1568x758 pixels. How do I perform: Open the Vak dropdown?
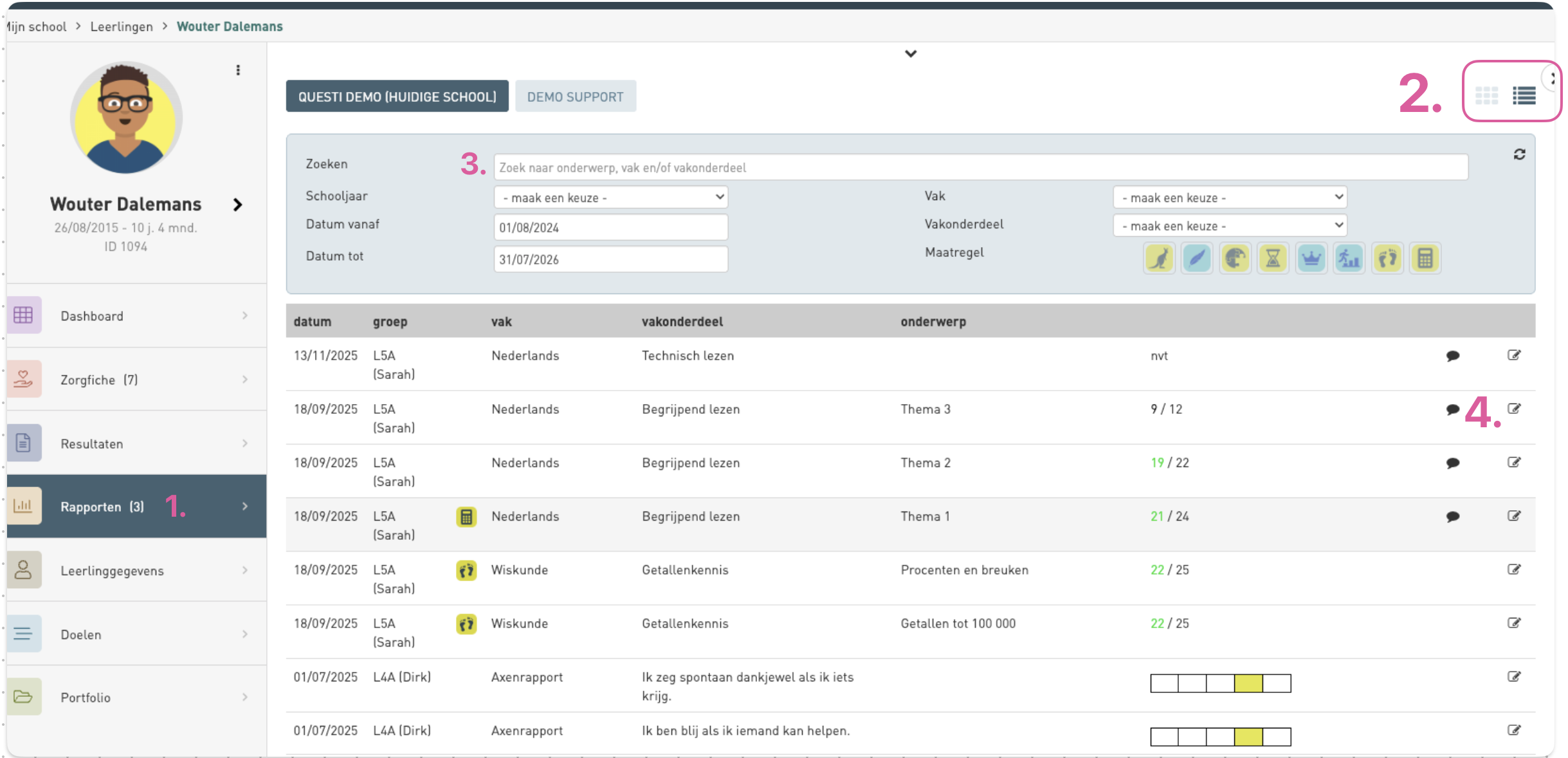pos(1229,198)
